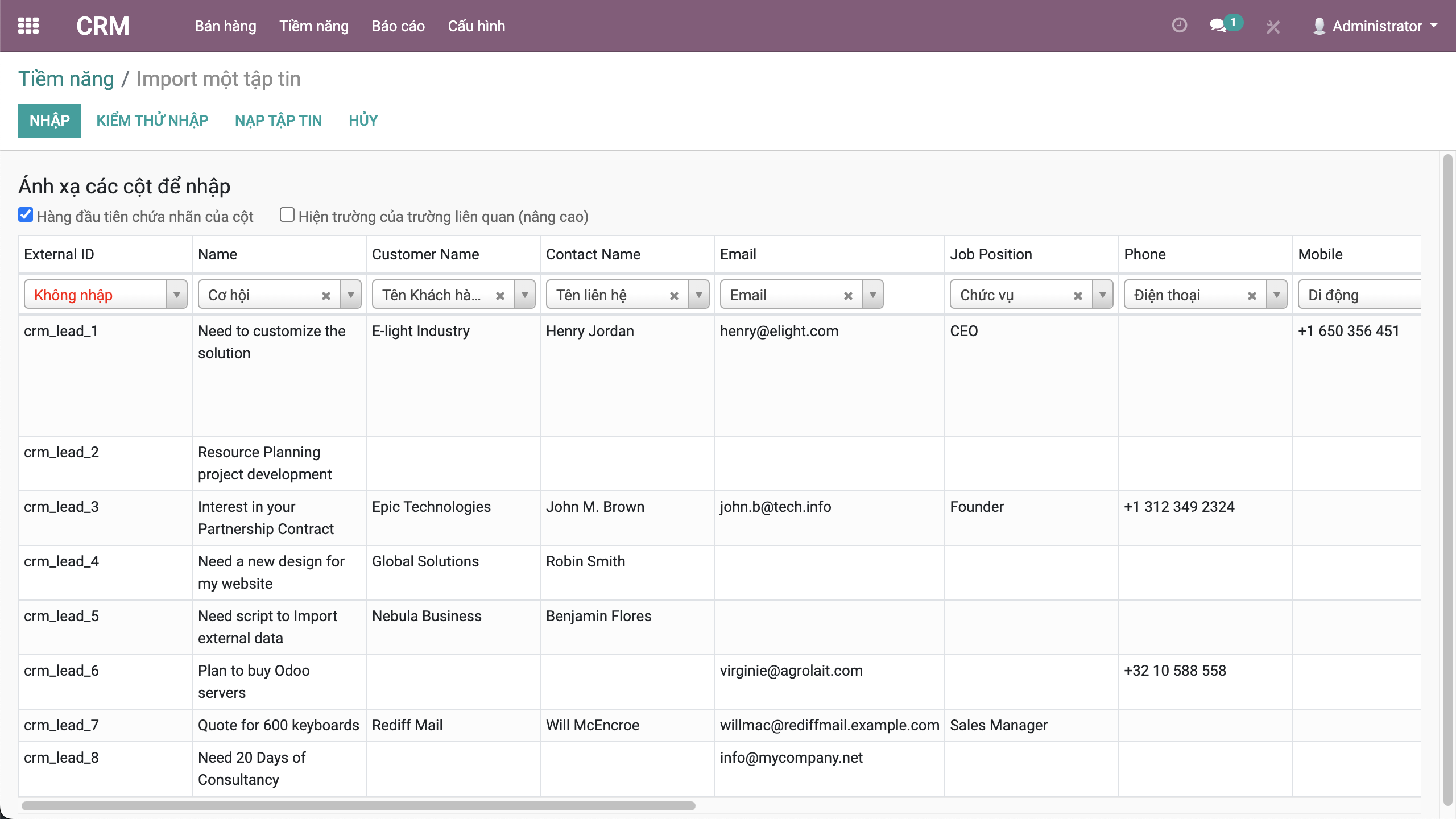This screenshot has width=1456, height=819.
Task: Clear the Tên liên hệ field mapping
Action: coord(674,296)
